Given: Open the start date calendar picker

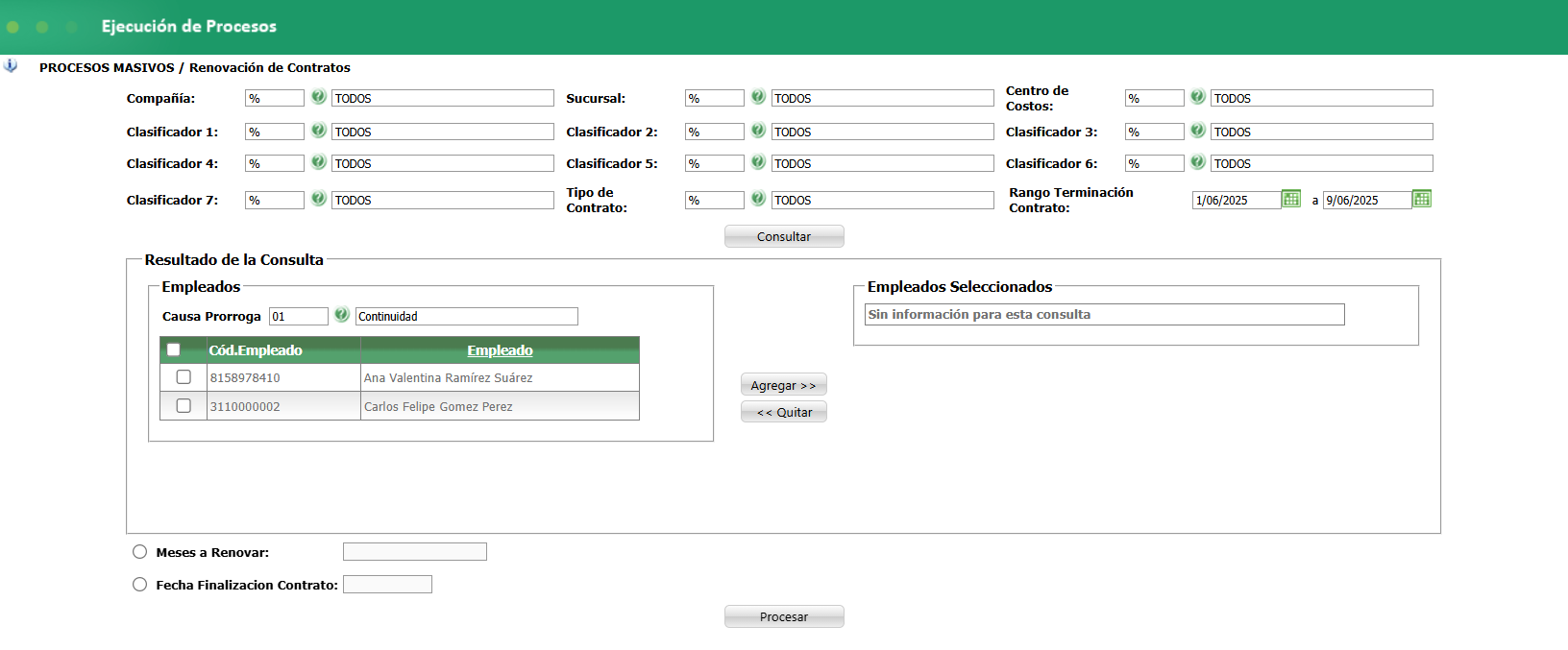Looking at the screenshot, I should tap(1291, 199).
